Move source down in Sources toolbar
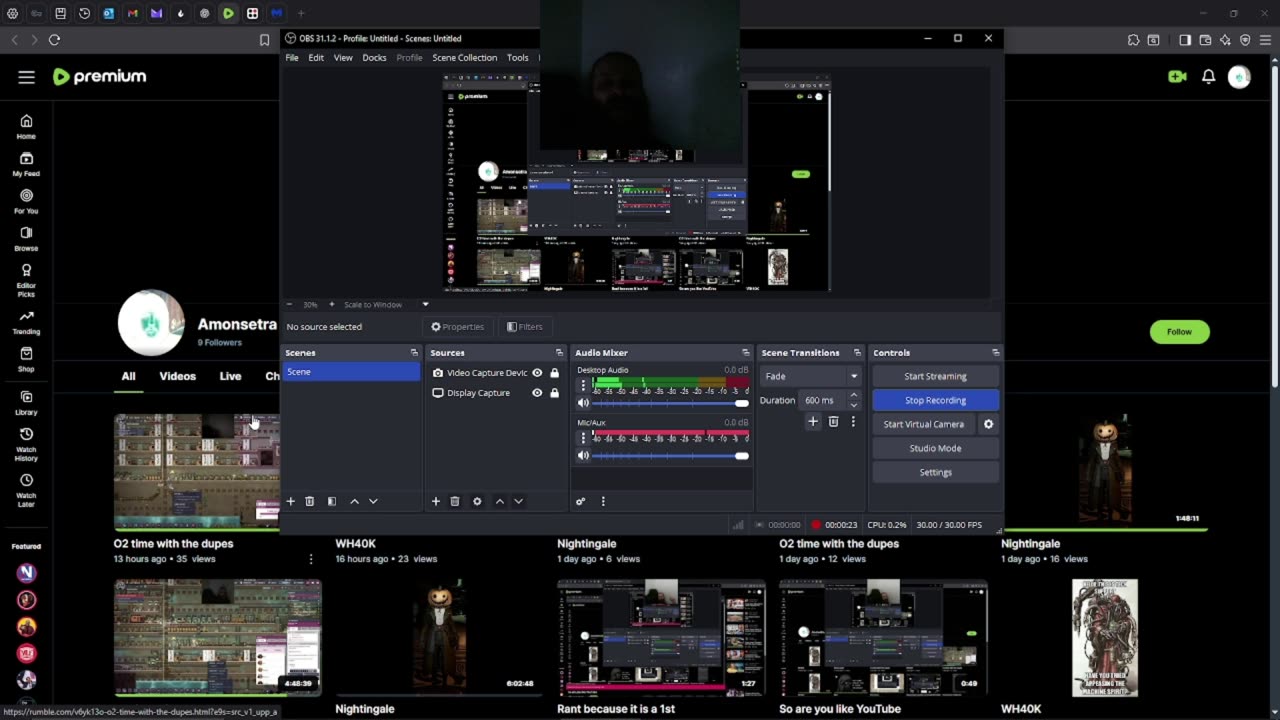 point(518,501)
